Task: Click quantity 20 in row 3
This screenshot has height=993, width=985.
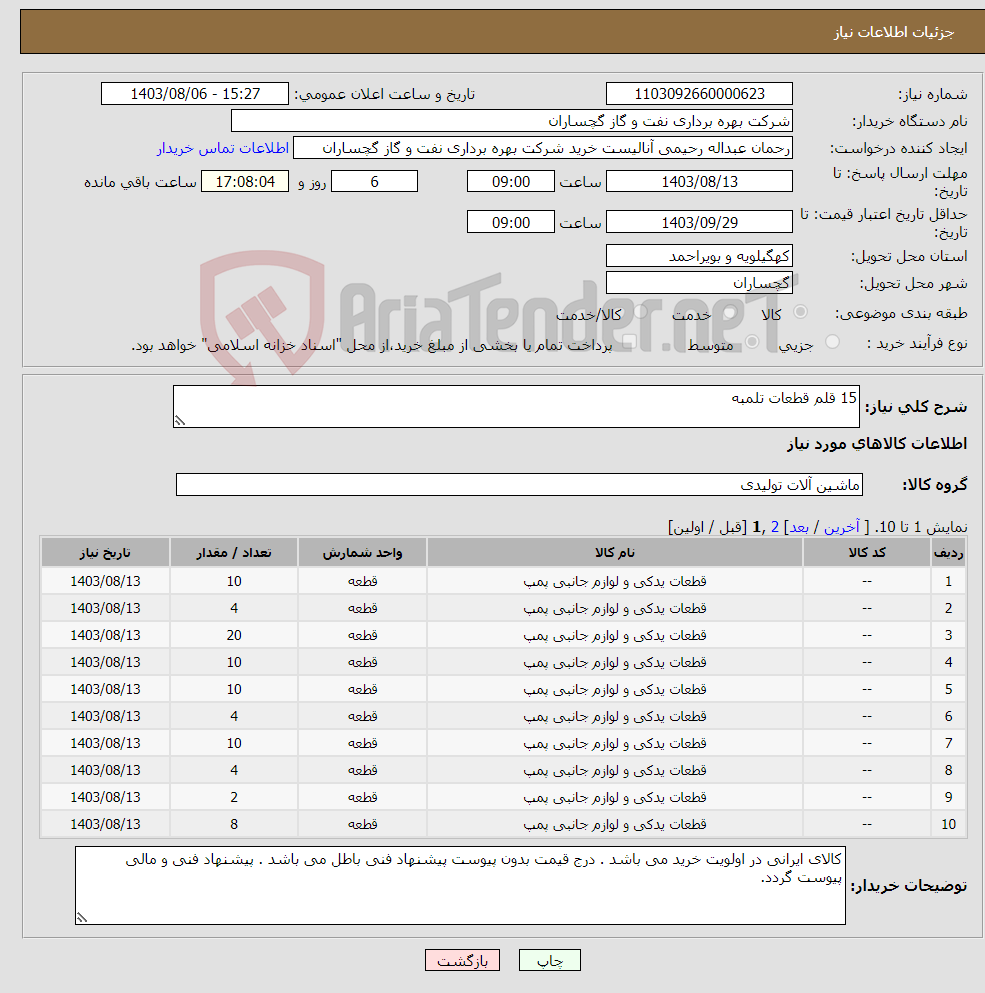Action: click(234, 635)
